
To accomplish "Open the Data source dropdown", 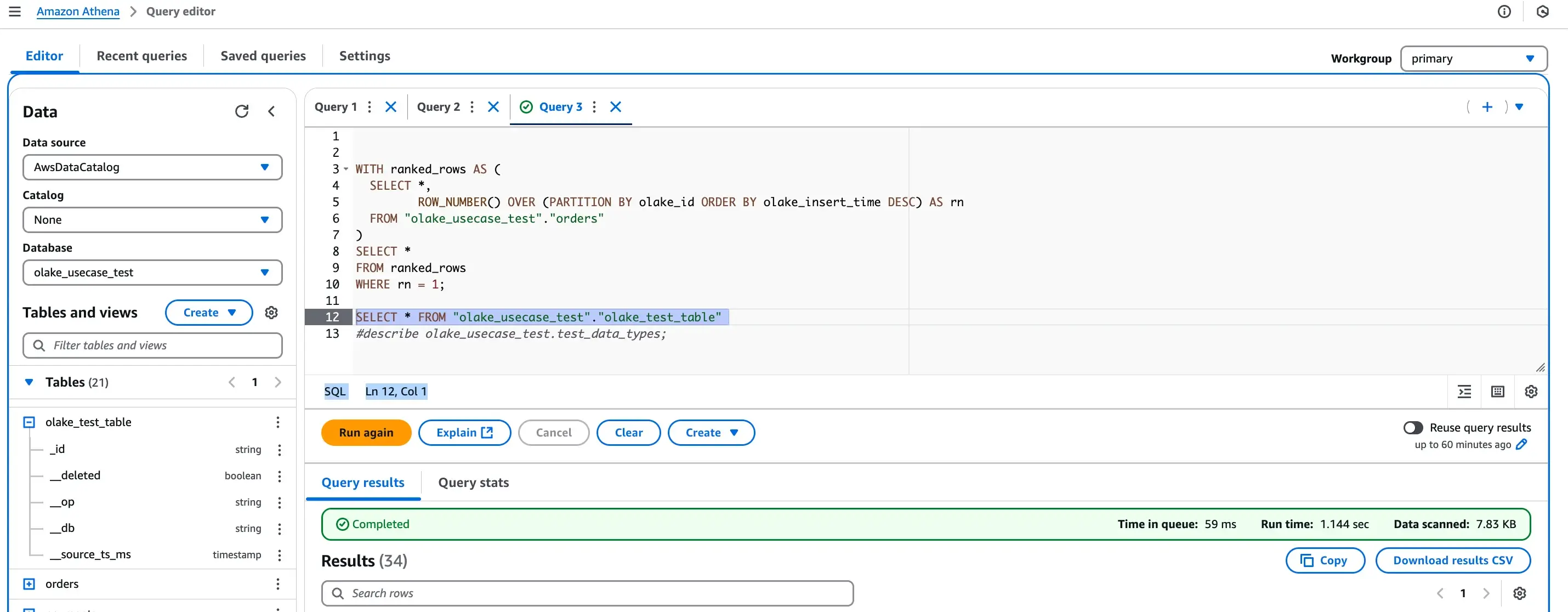I will (x=152, y=167).
